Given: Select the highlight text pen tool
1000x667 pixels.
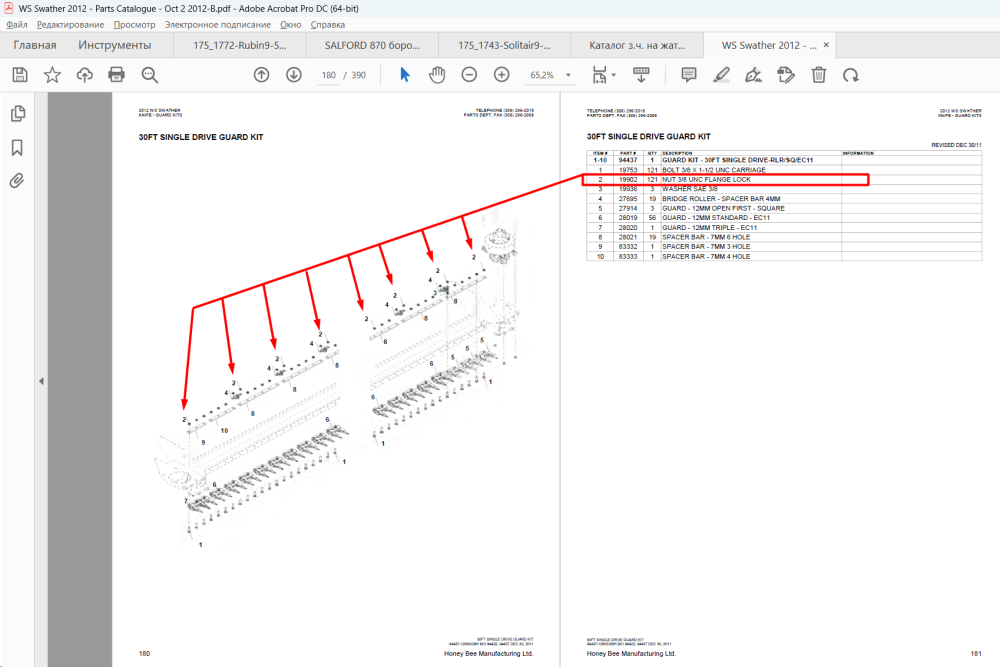Looking at the screenshot, I should coord(721,75).
